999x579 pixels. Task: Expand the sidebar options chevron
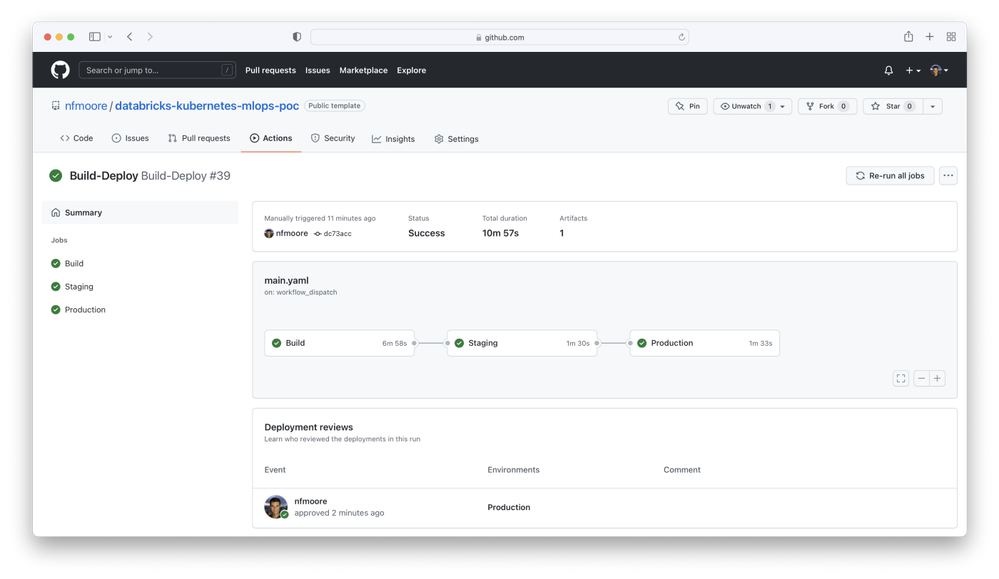point(110,37)
